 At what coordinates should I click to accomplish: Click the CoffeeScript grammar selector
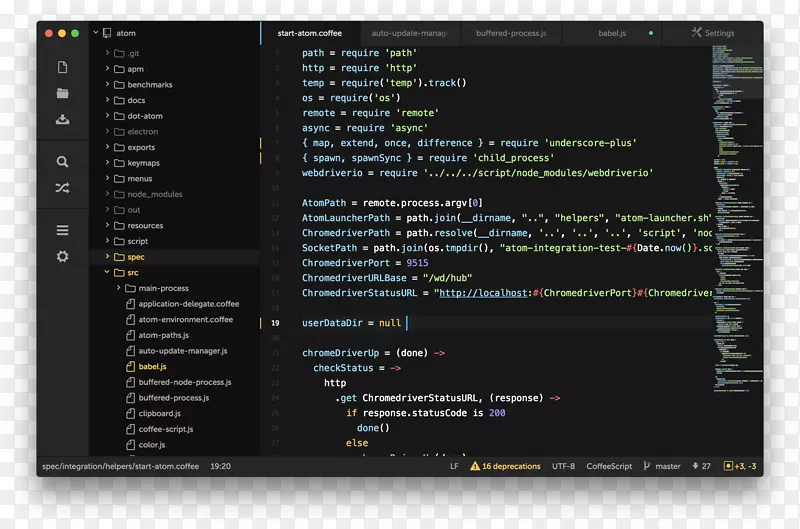609,466
